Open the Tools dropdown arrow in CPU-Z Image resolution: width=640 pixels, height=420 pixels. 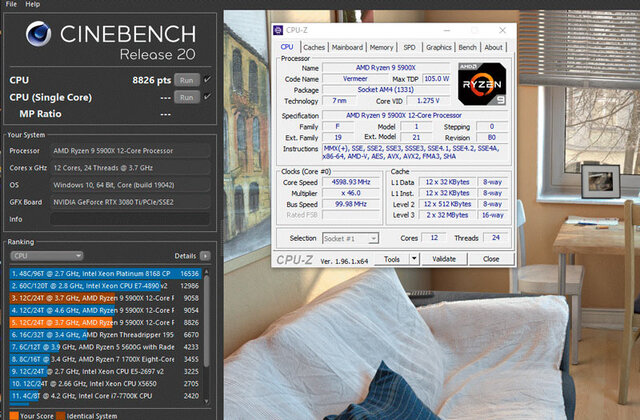(416, 259)
